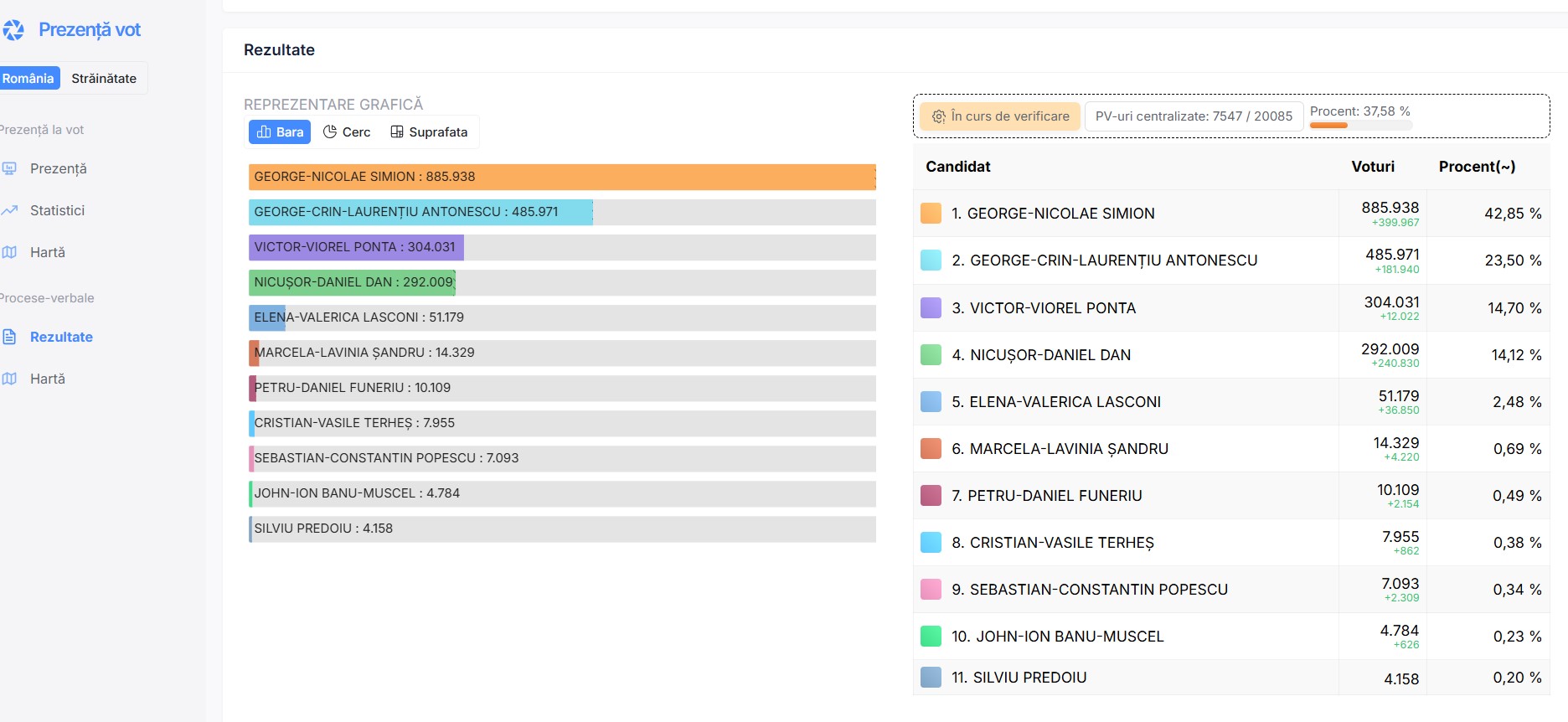Click the map icon under Prezență la vot
Screen dimensions: 1568x722
click(x=10, y=252)
